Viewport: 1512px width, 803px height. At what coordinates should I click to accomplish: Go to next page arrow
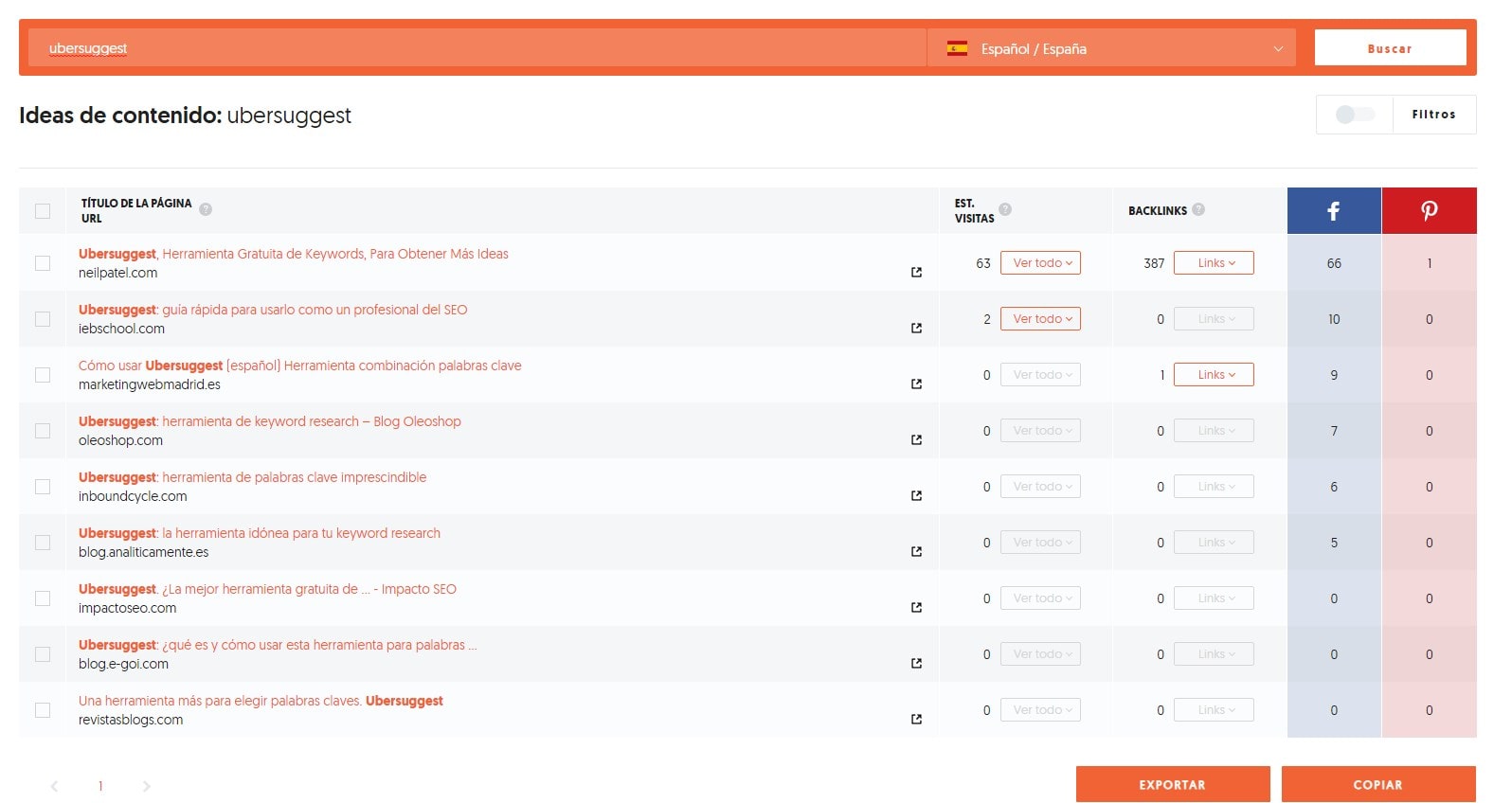(146, 786)
